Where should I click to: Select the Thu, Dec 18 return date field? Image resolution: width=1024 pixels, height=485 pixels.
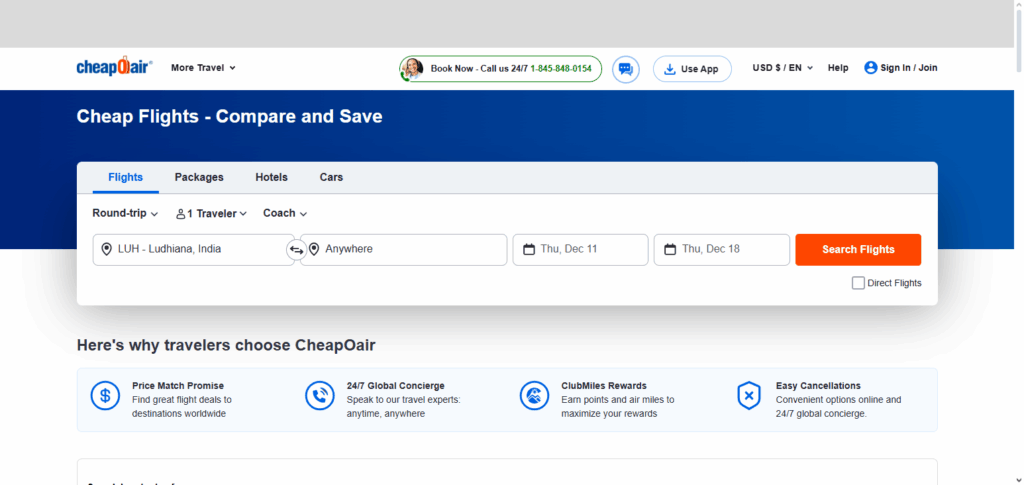(x=722, y=250)
